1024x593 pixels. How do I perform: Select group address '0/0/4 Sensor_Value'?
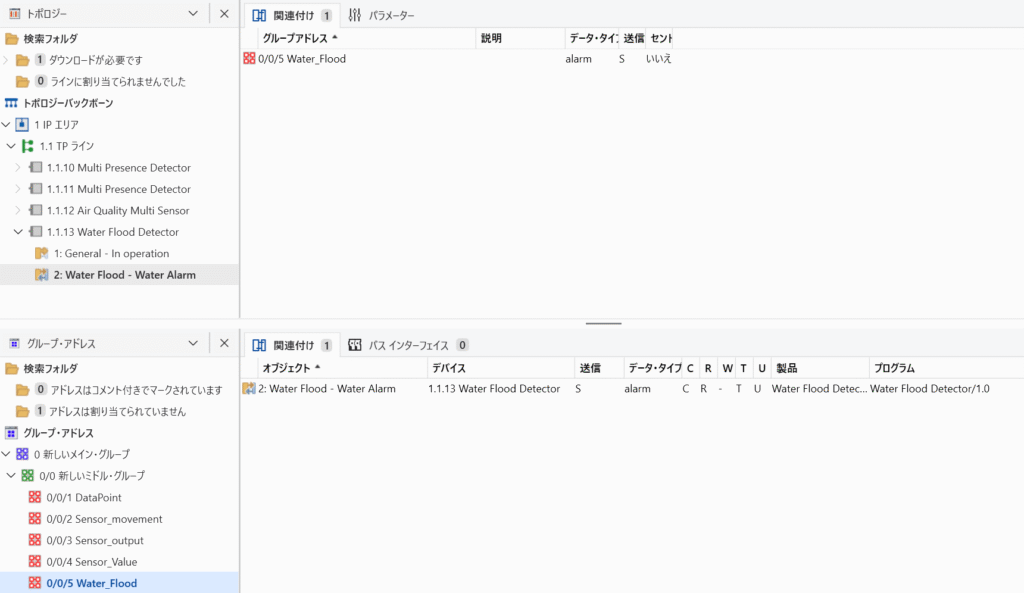click(x=91, y=562)
